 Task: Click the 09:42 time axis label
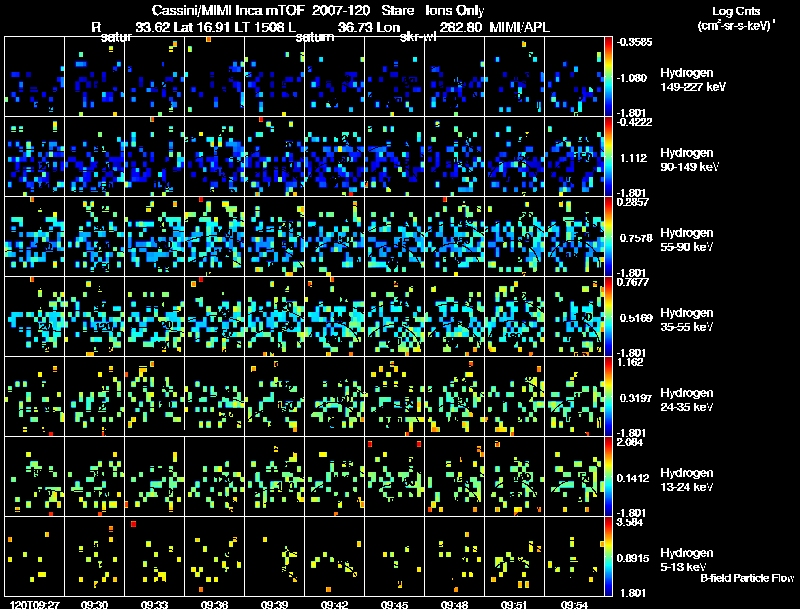(334, 604)
